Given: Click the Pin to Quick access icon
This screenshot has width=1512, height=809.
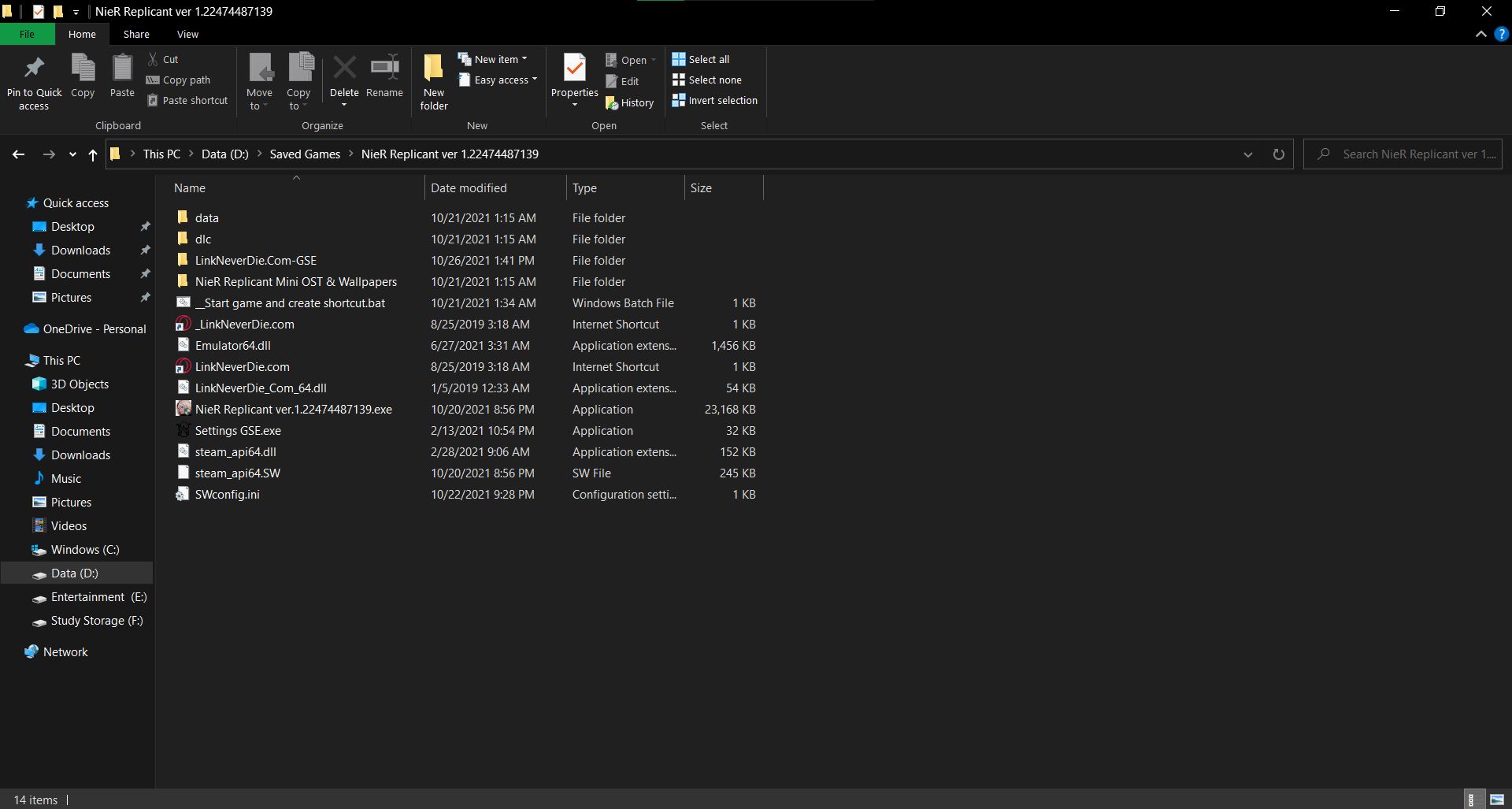Looking at the screenshot, I should pyautogui.click(x=34, y=69).
